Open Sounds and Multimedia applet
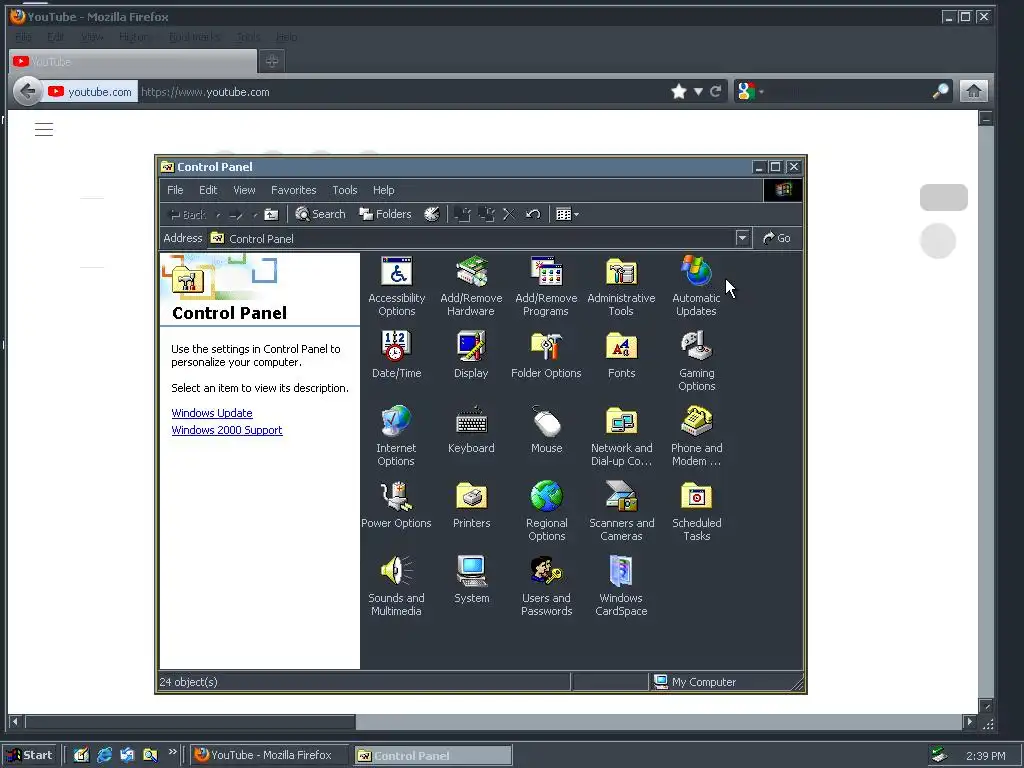This screenshot has height=768, width=1024. (396, 586)
